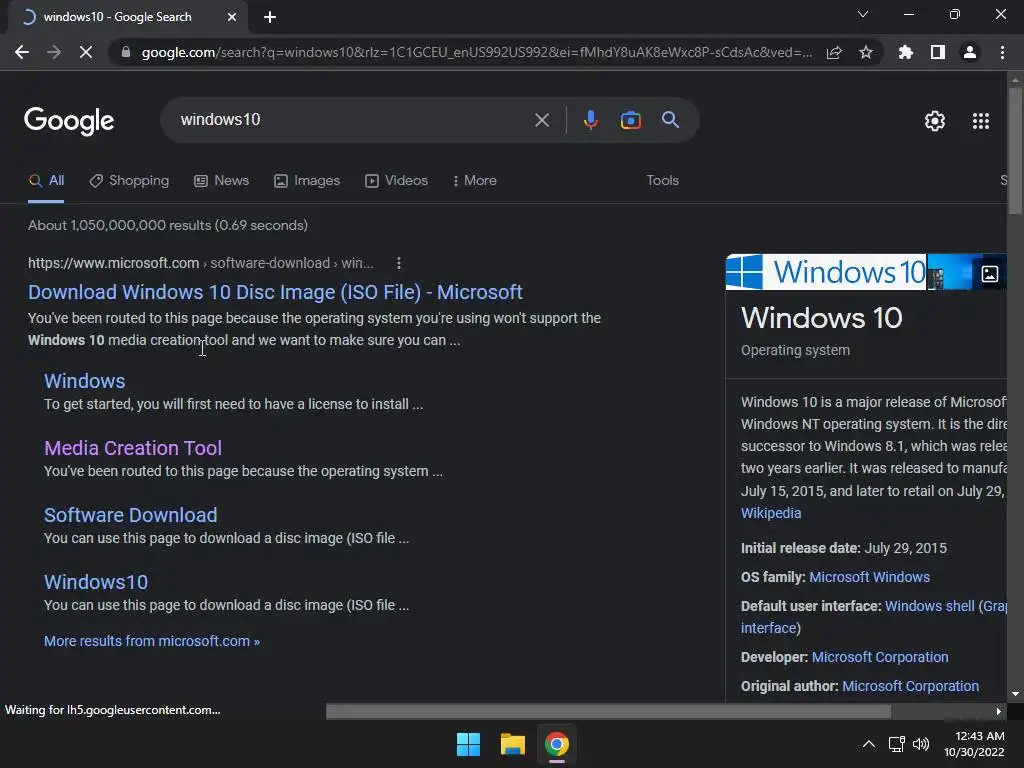View site information via the lock icon

coord(126,52)
